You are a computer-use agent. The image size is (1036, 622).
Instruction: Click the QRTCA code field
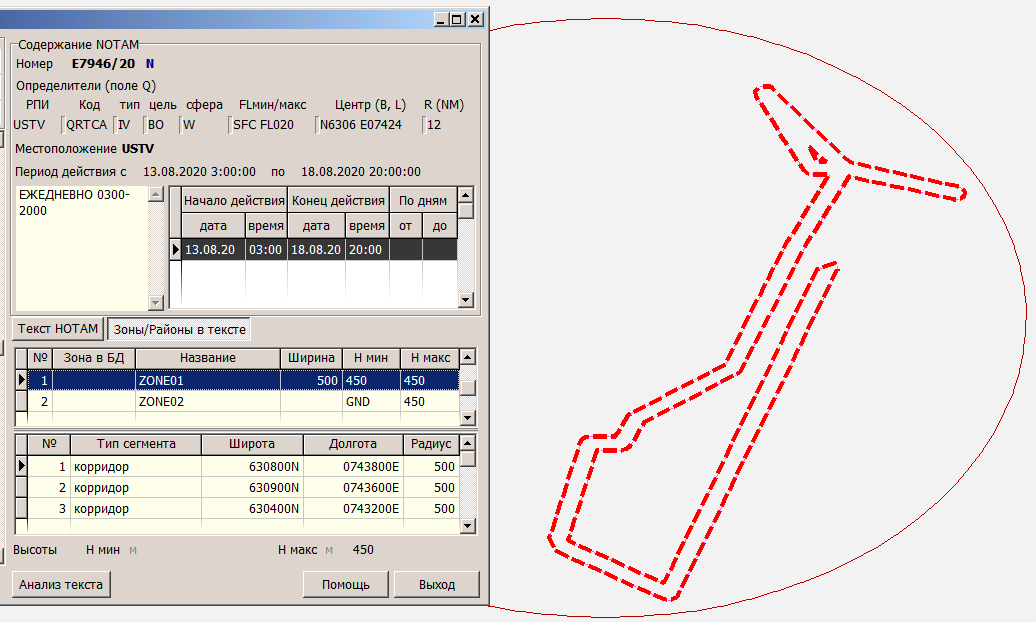(86, 125)
